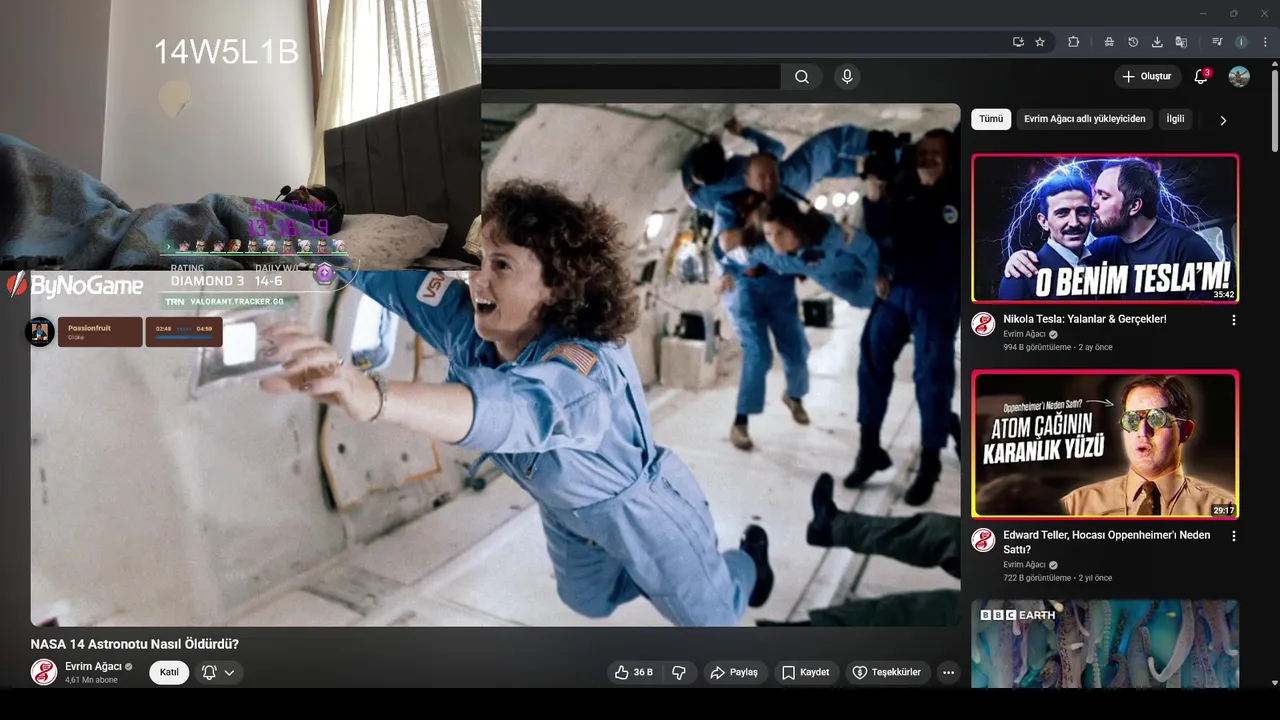
Task: Click '994 B görüntüleme • 2 ay önce' text
Action: pyautogui.click(x=1058, y=347)
